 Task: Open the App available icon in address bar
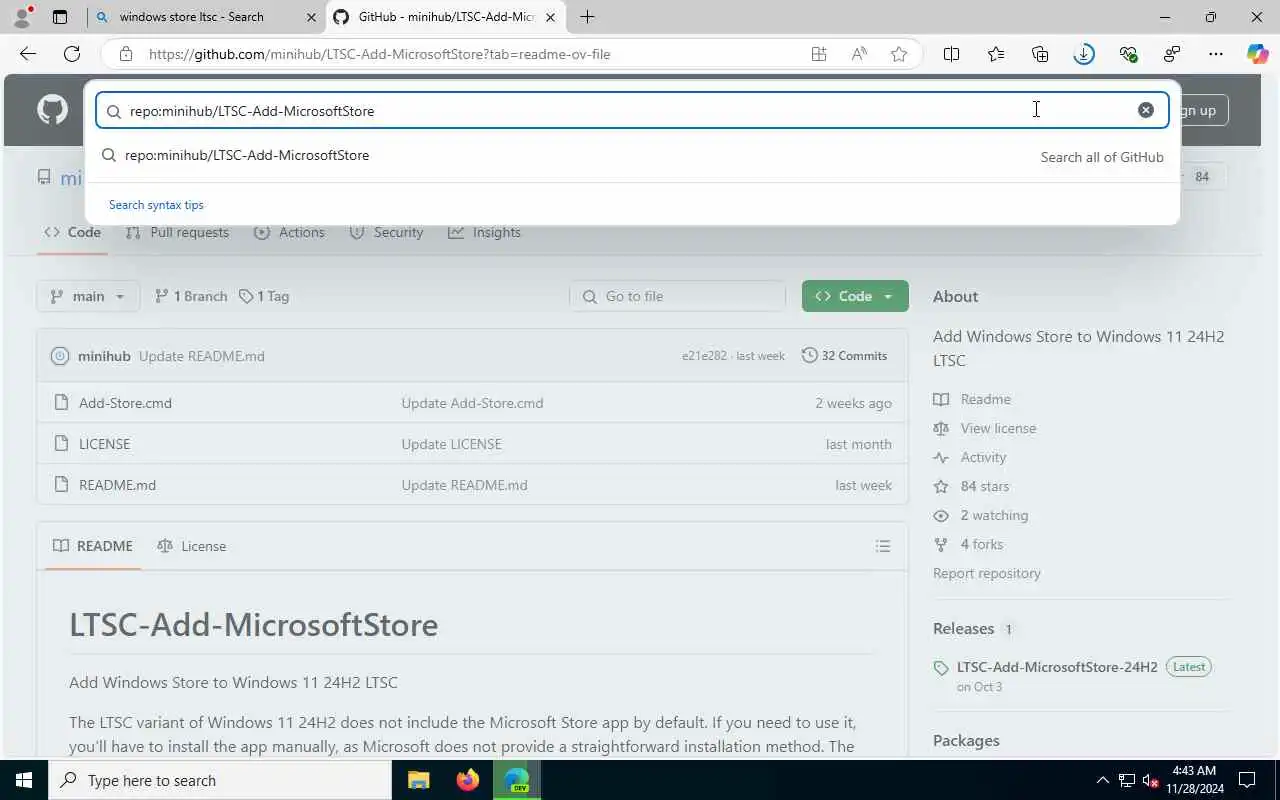click(819, 54)
